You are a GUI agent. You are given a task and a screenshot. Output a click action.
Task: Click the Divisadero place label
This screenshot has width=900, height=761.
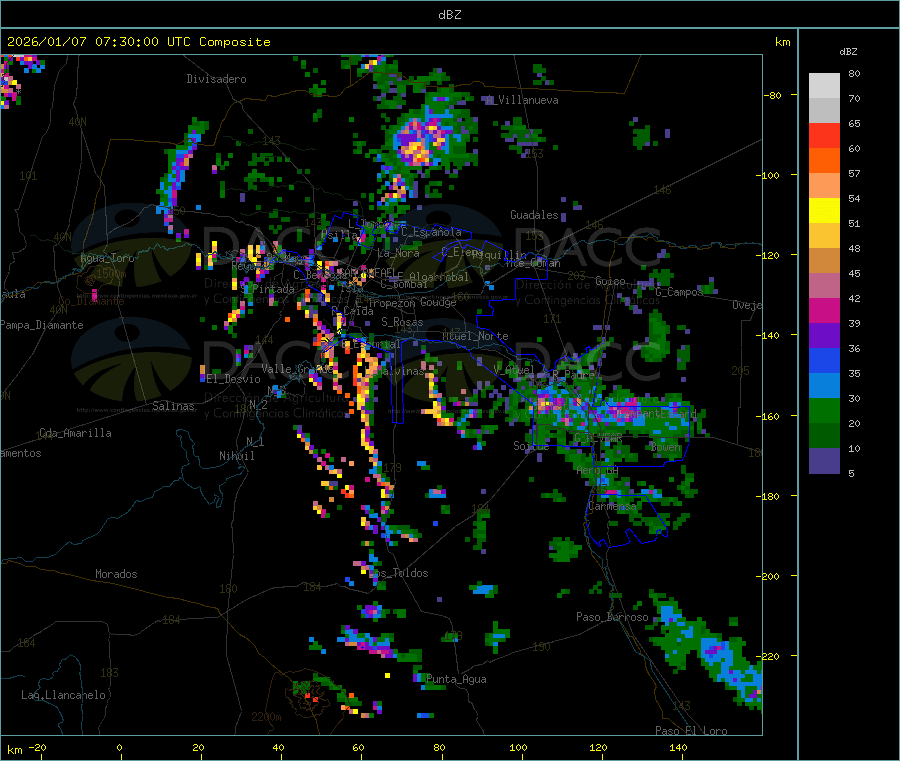click(x=216, y=79)
